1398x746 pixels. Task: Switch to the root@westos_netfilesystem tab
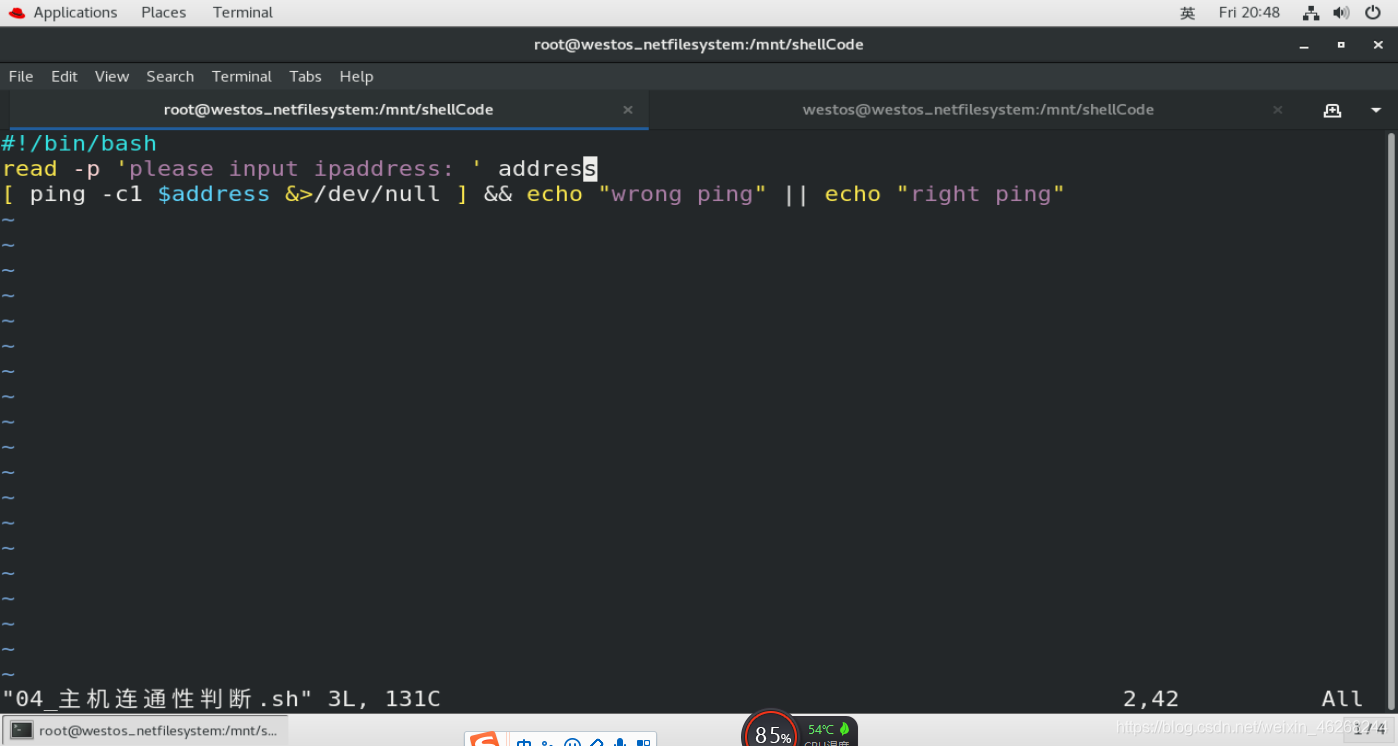tap(328, 110)
